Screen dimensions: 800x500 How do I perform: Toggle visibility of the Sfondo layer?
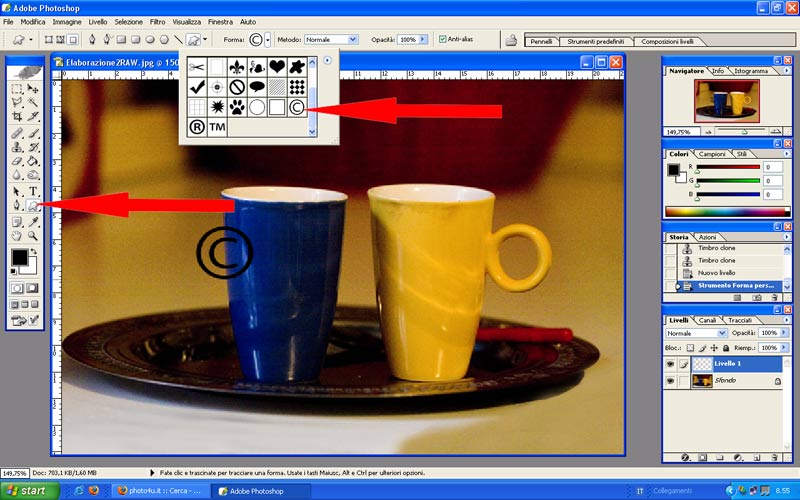(x=669, y=381)
